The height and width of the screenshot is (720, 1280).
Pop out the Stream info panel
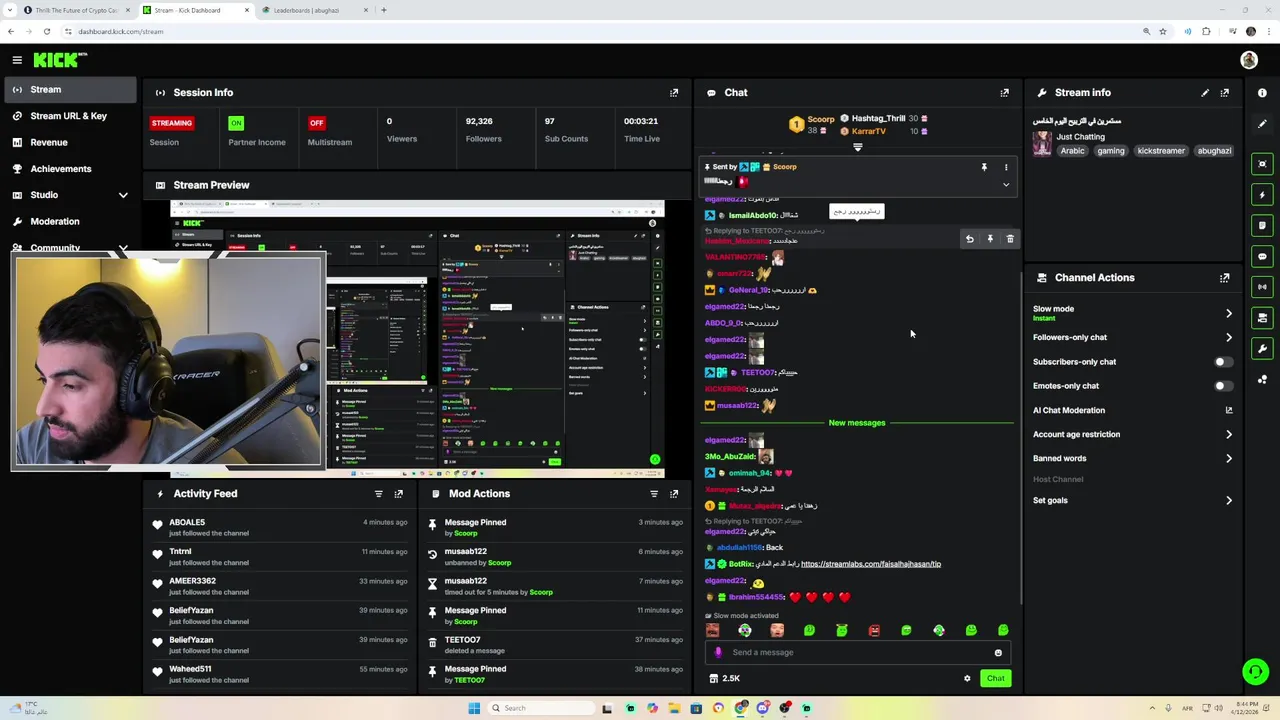click(x=1225, y=92)
